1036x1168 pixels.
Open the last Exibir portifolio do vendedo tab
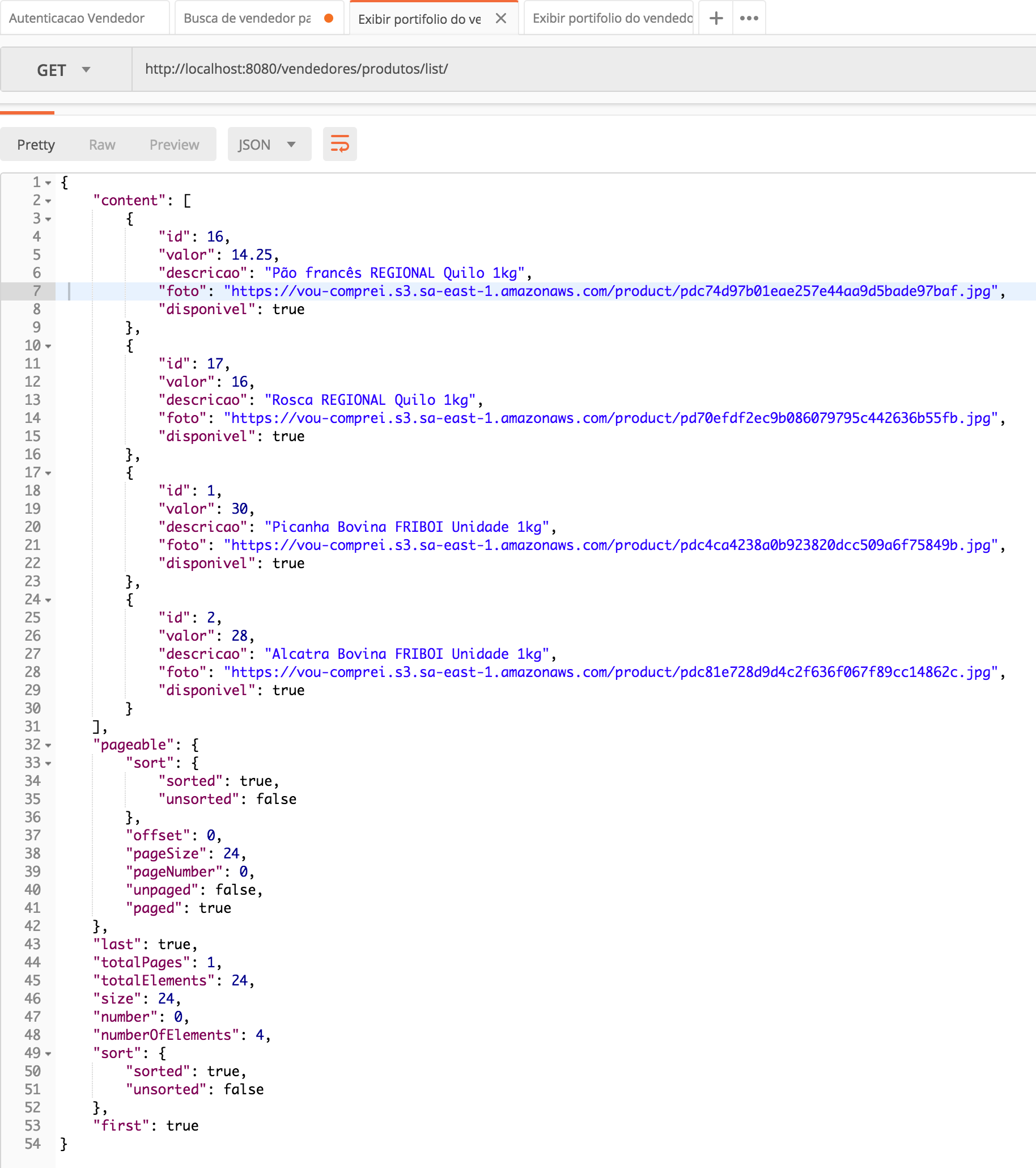pos(608,18)
